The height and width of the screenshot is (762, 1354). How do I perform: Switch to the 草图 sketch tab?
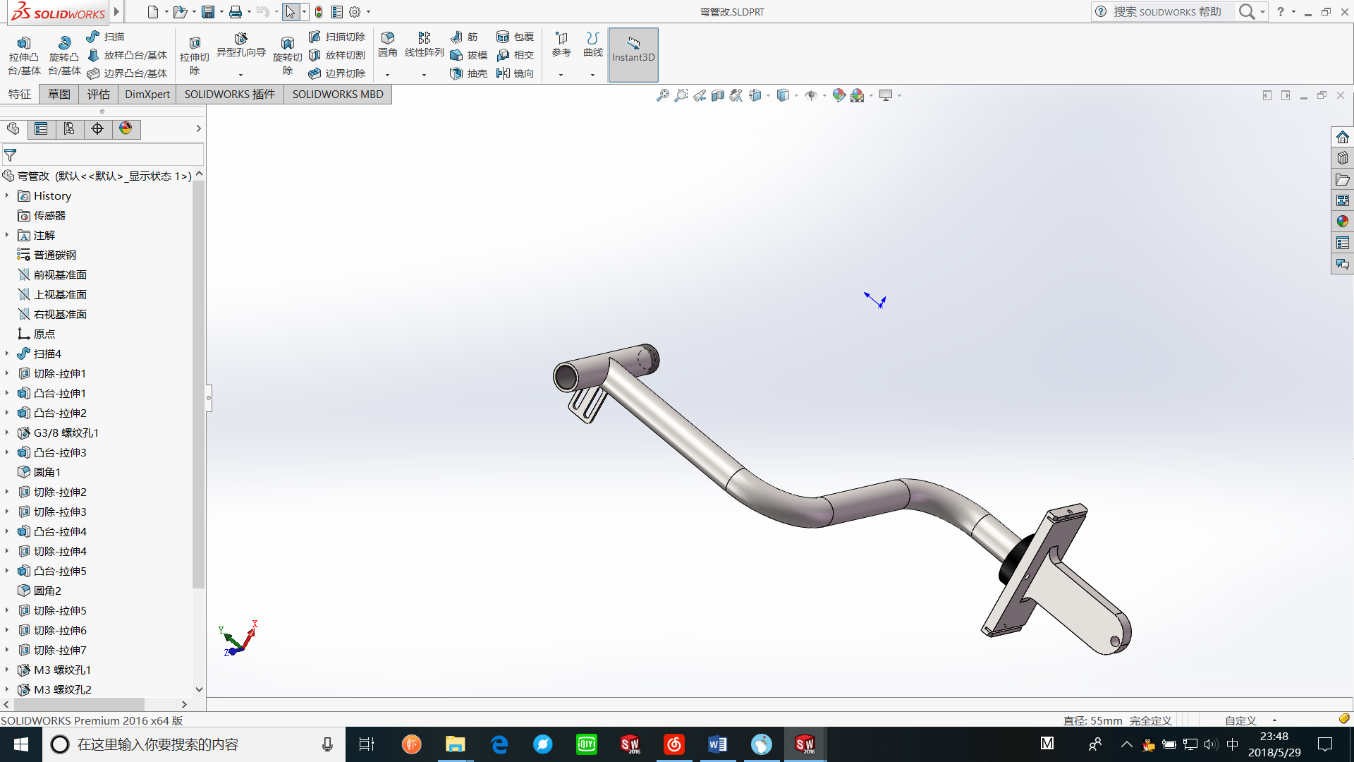tap(59, 94)
